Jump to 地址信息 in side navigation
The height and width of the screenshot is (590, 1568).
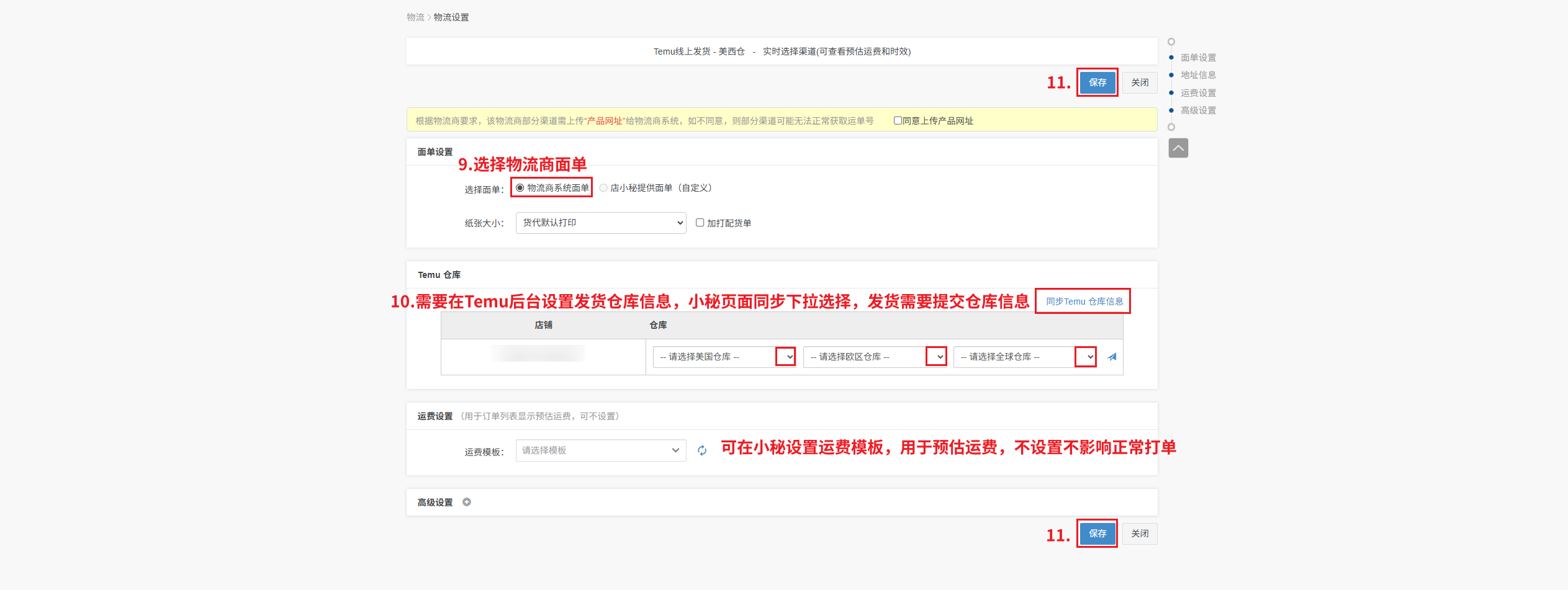(1197, 75)
